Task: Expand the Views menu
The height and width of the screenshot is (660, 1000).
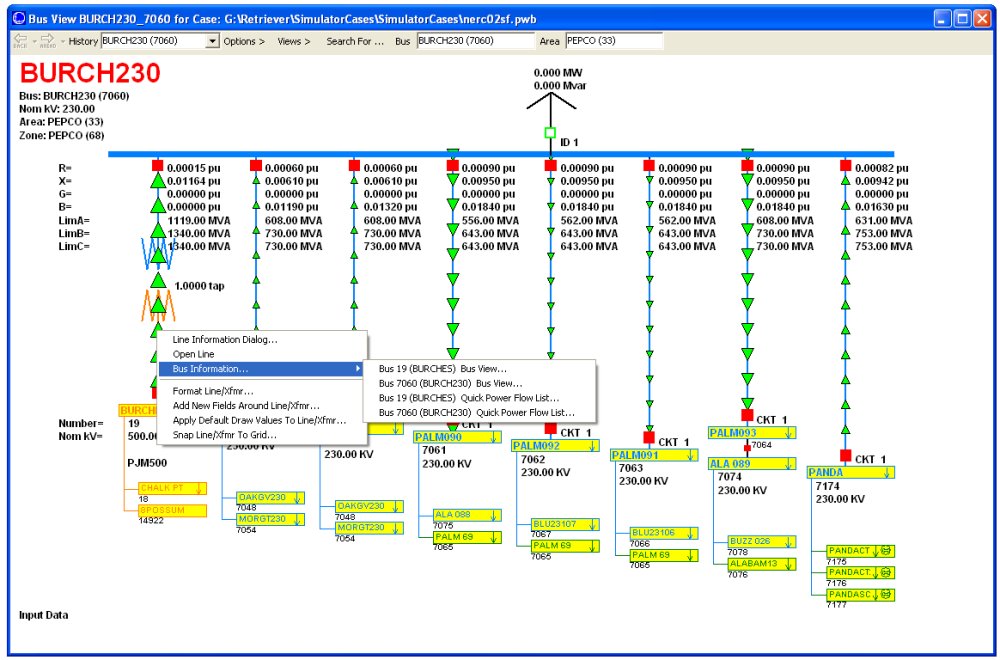Action: (x=293, y=41)
